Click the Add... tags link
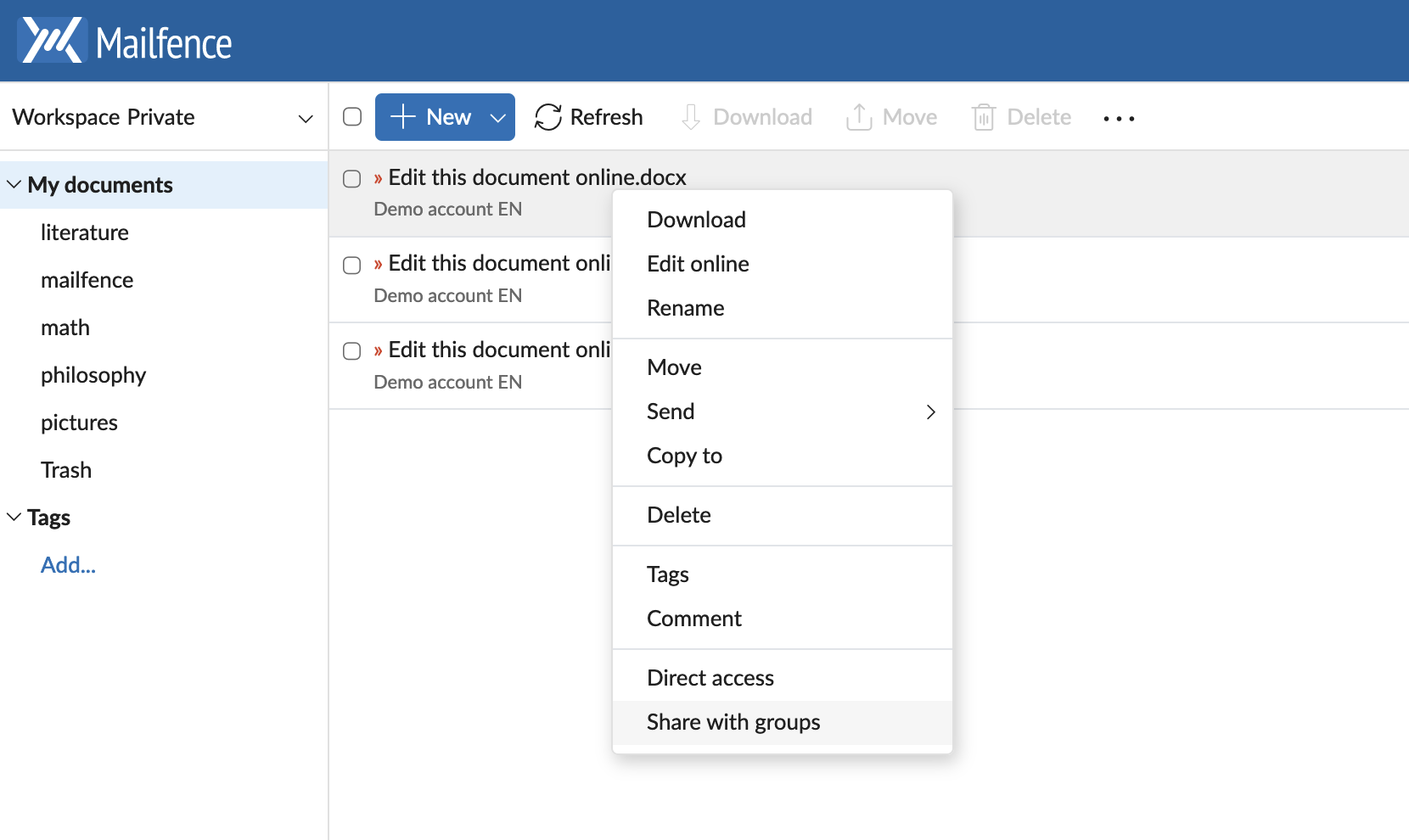Viewport: 1409px width, 840px height. [68, 565]
